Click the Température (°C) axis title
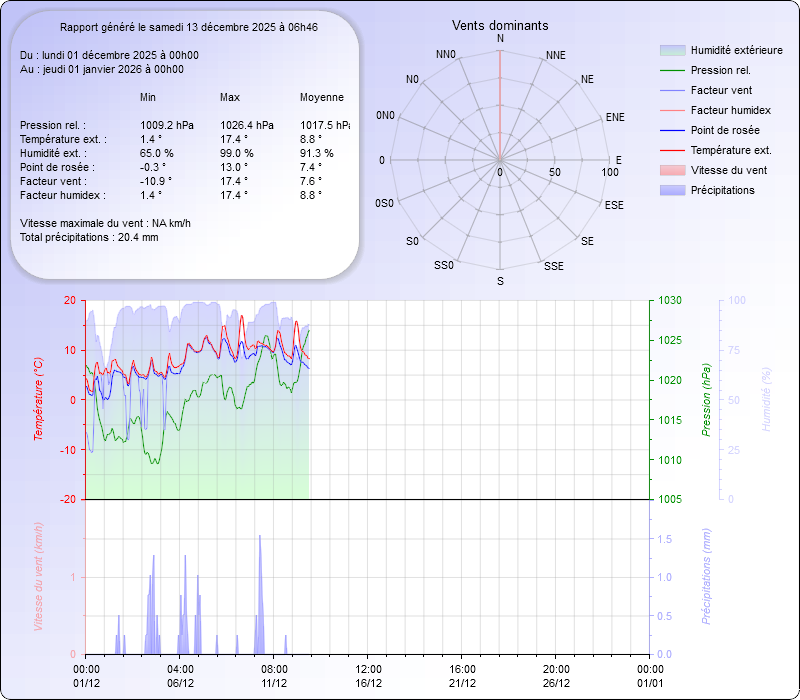Viewport: 800px width, 700px height. [x=39, y=399]
